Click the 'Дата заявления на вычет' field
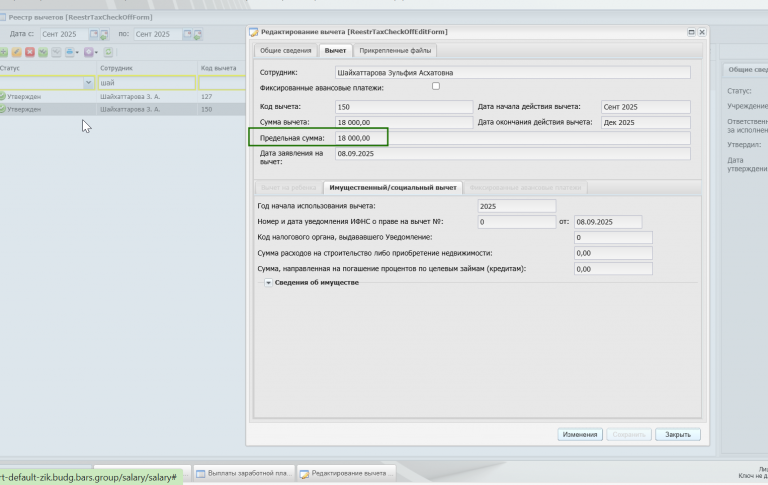This screenshot has height=485, width=768. 513,154
